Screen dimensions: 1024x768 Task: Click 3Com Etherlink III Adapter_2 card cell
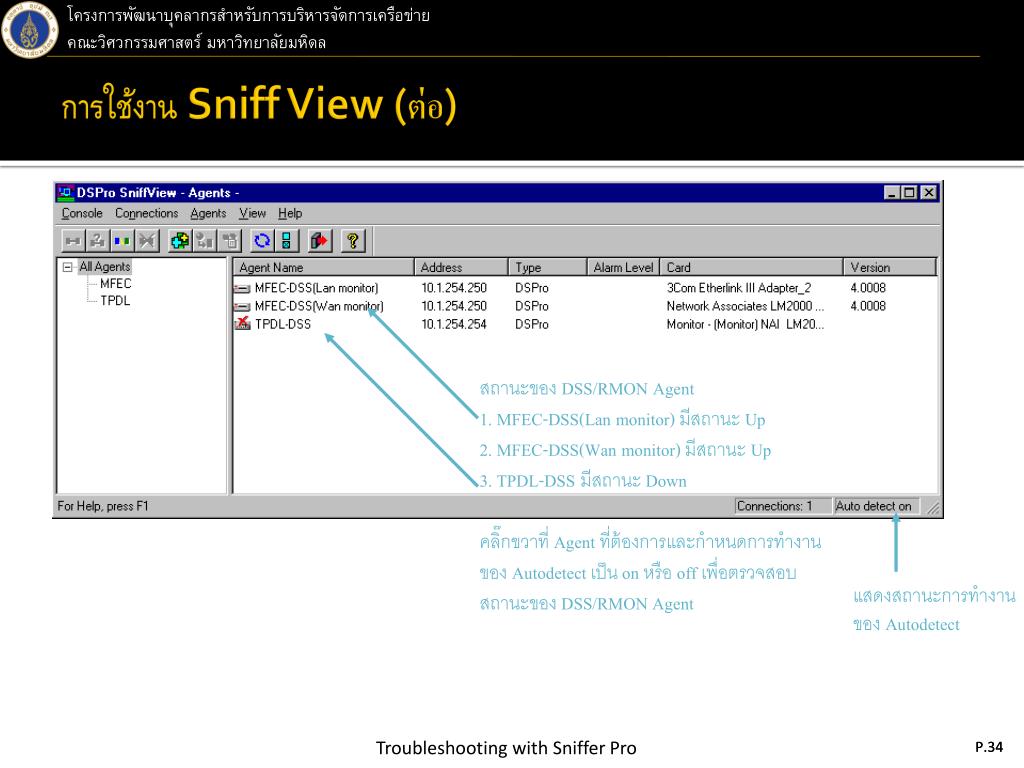[x=739, y=288]
